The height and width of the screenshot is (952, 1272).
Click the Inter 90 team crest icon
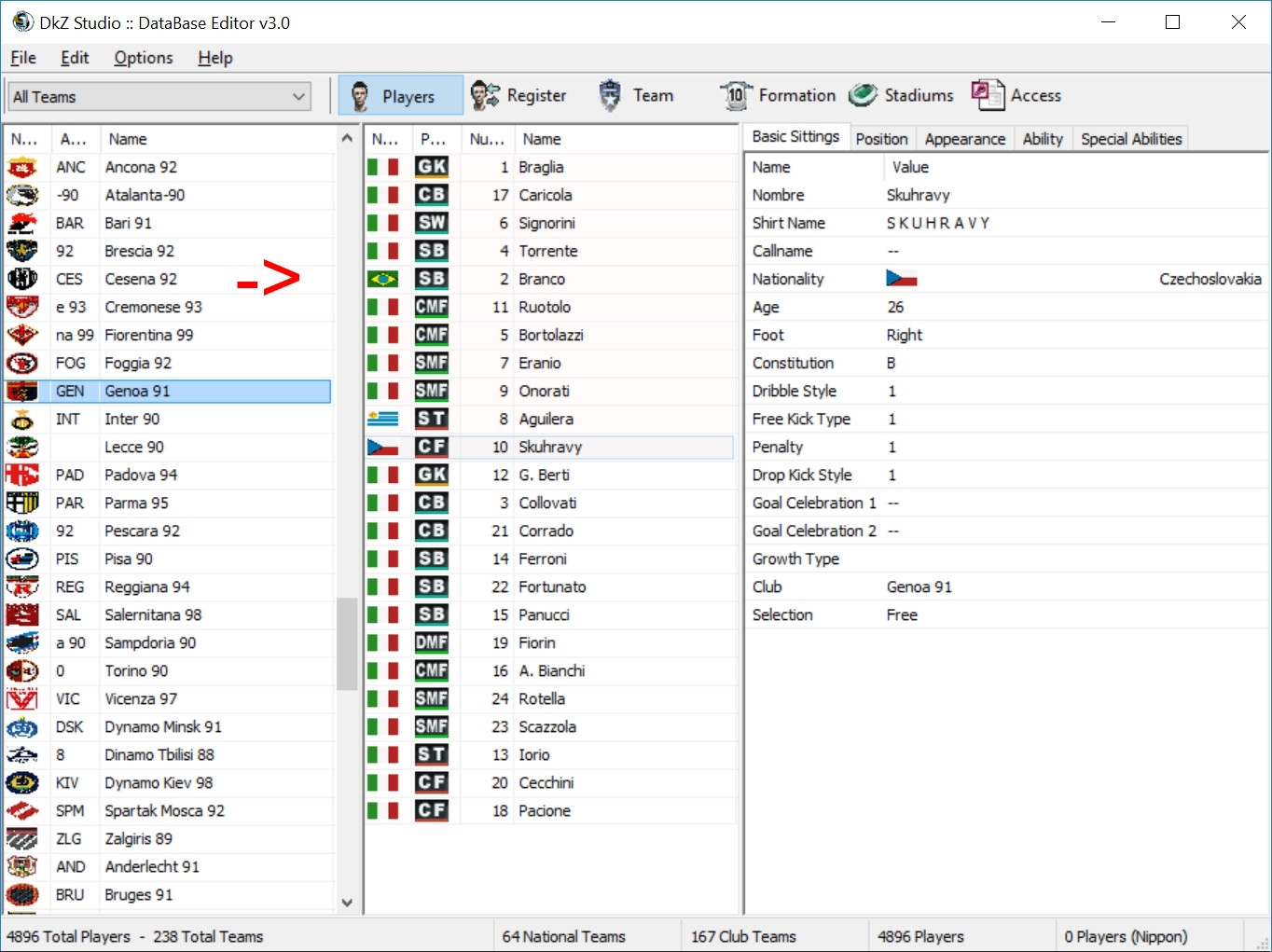click(22, 419)
